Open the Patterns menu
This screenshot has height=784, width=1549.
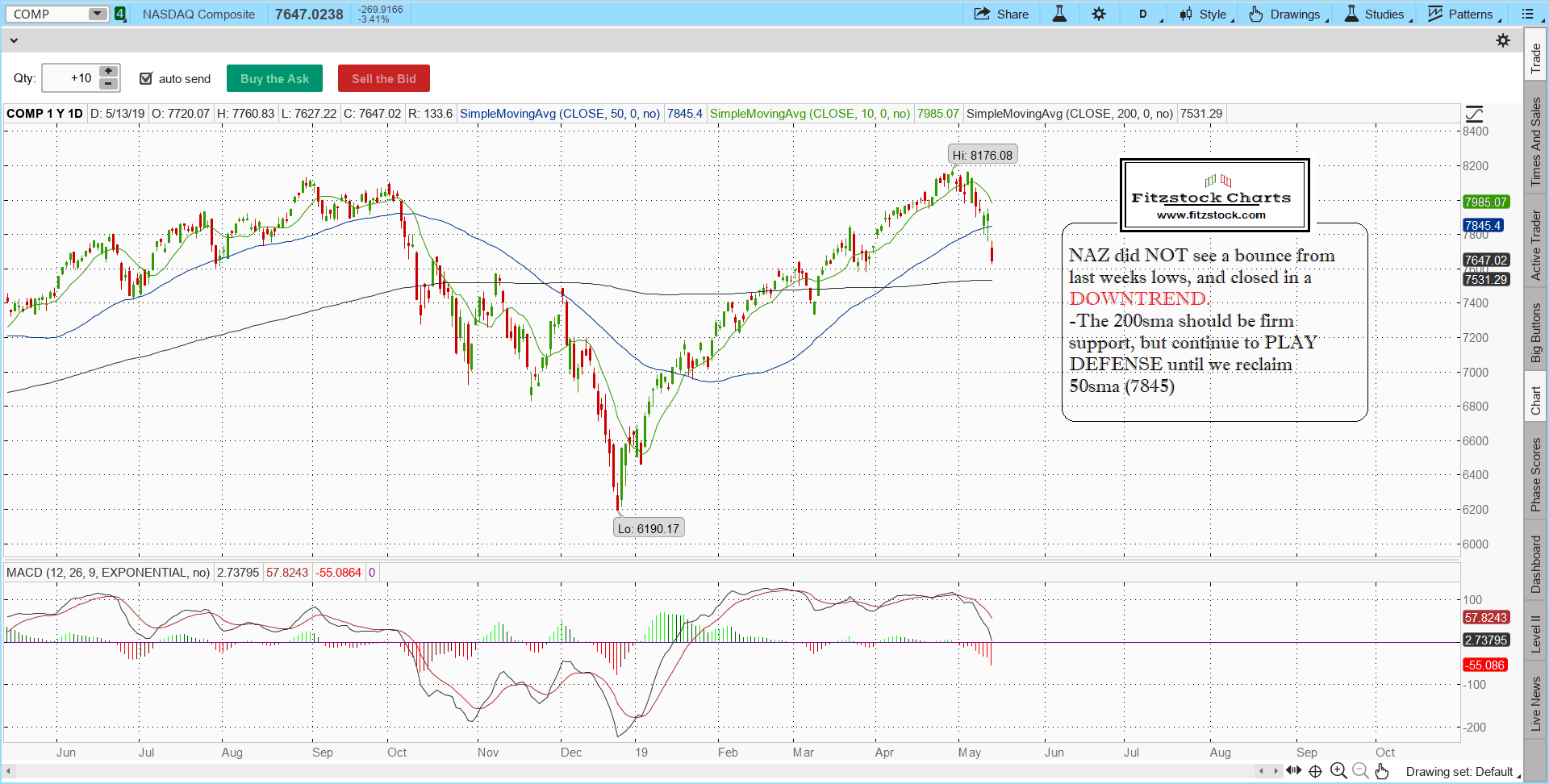(x=1463, y=14)
